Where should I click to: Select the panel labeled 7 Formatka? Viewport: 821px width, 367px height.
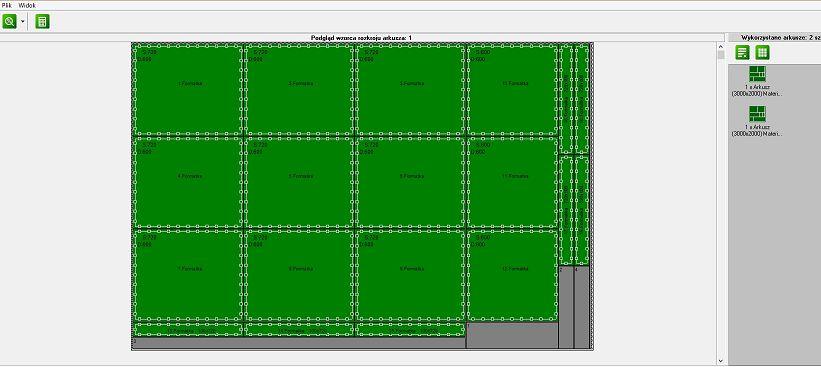187,275
